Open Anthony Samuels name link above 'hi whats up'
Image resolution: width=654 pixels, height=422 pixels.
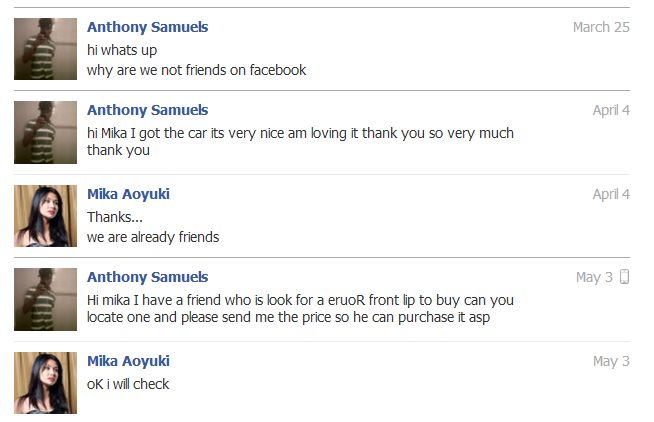pos(147,27)
